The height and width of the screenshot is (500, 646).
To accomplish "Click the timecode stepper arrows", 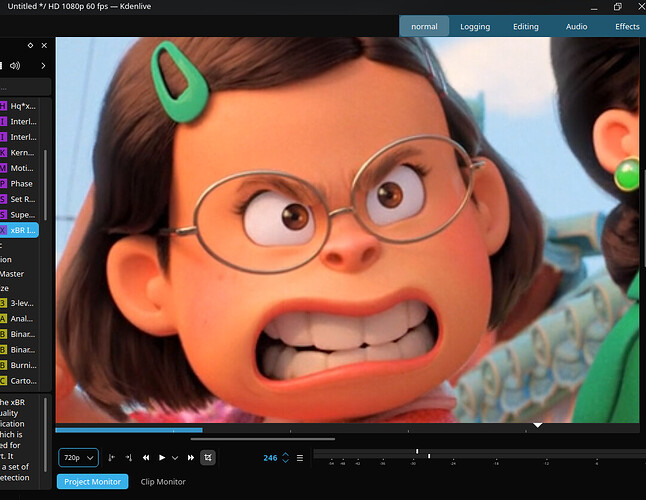I will (286, 457).
